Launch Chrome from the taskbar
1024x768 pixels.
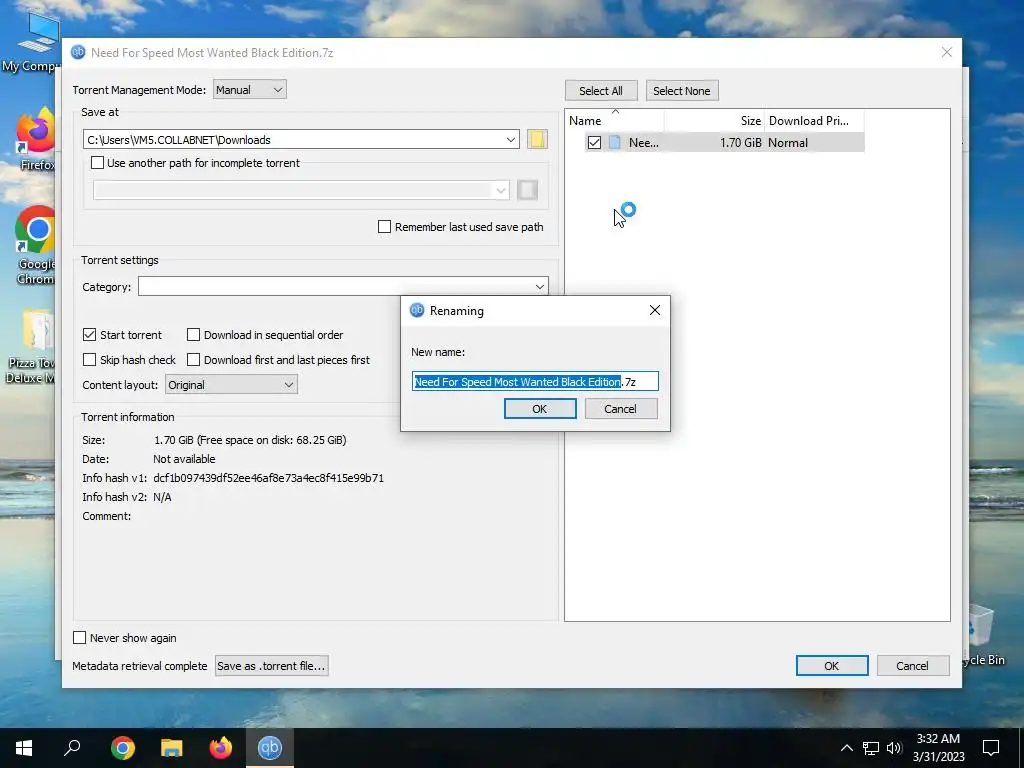pos(122,748)
